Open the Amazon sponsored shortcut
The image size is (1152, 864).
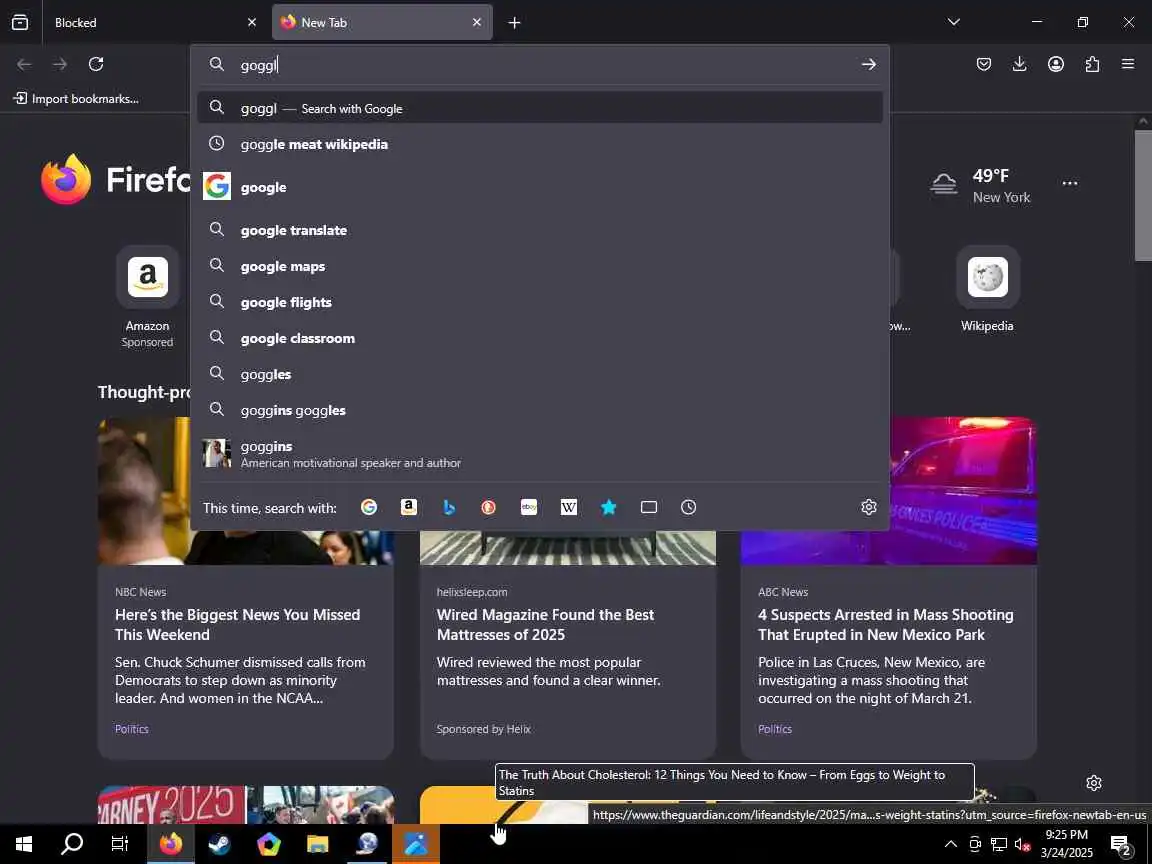pyautogui.click(x=148, y=298)
